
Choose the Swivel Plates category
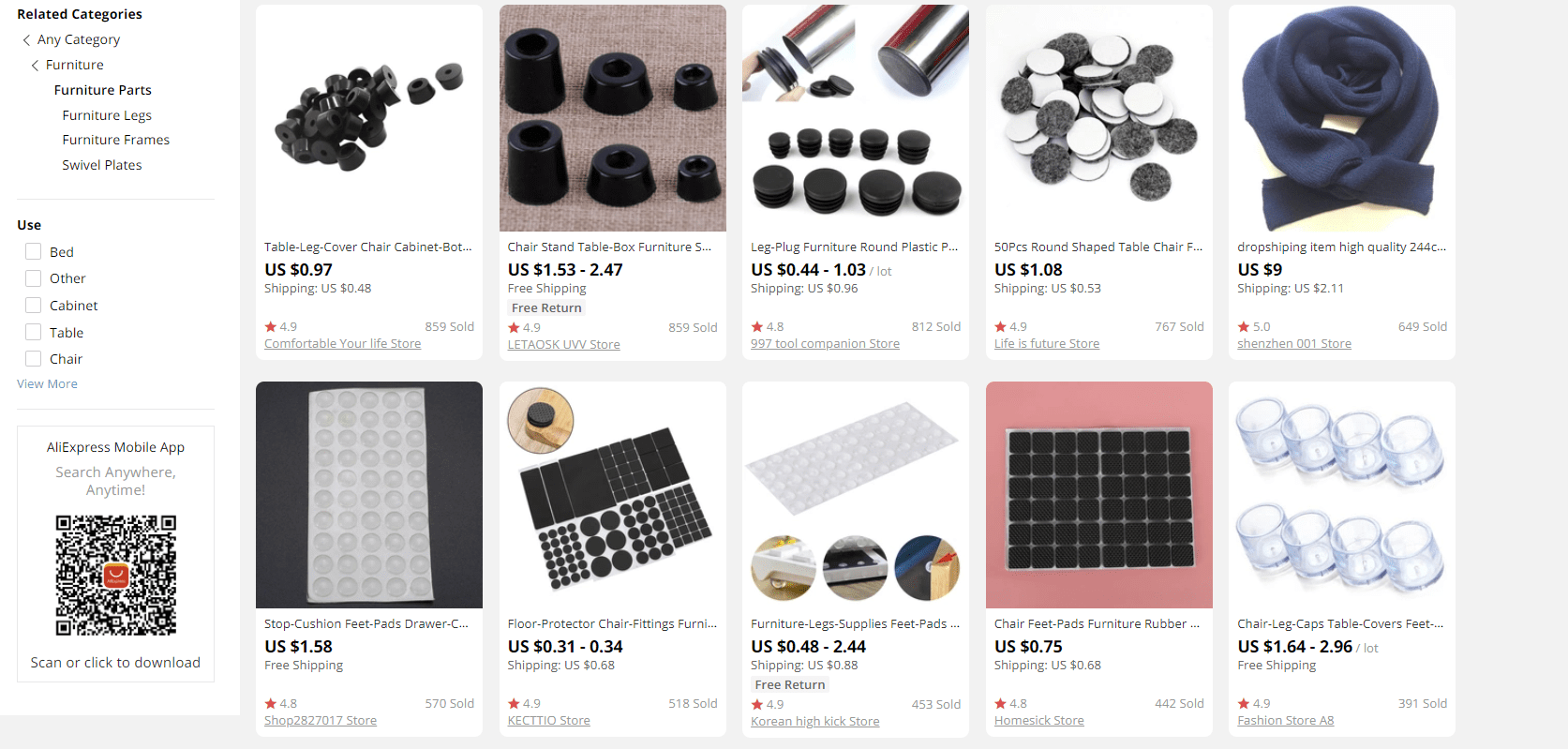click(102, 165)
